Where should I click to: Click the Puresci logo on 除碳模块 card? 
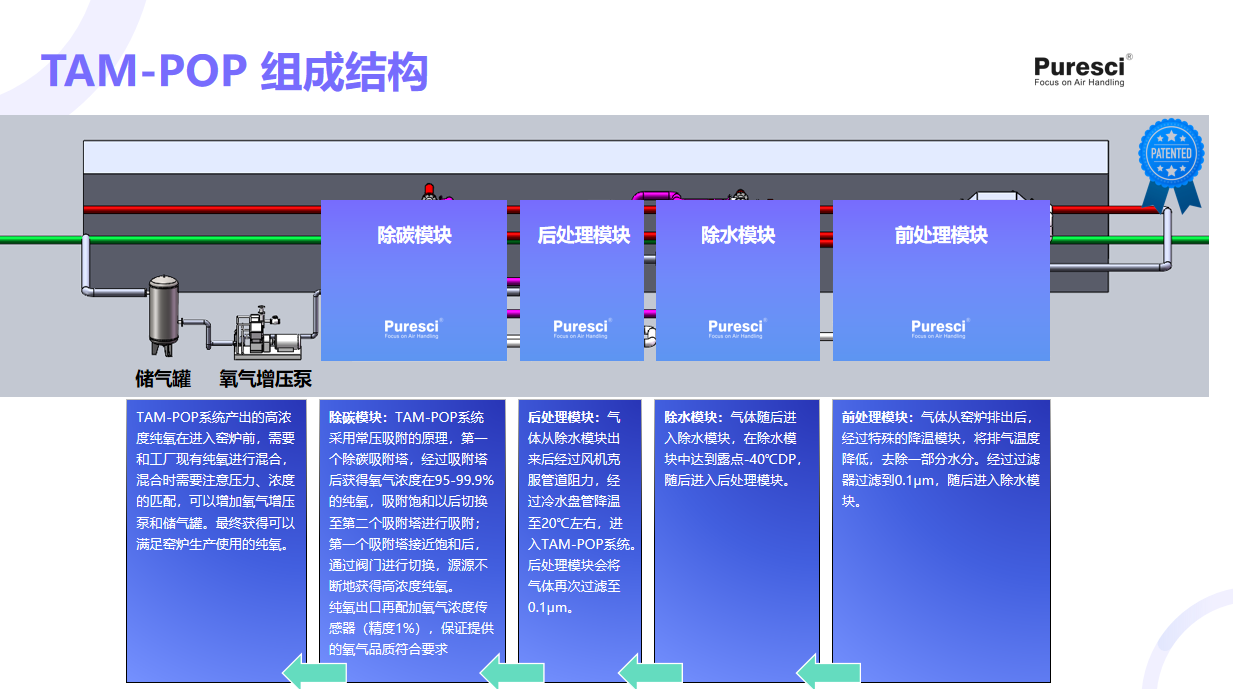click(x=412, y=328)
